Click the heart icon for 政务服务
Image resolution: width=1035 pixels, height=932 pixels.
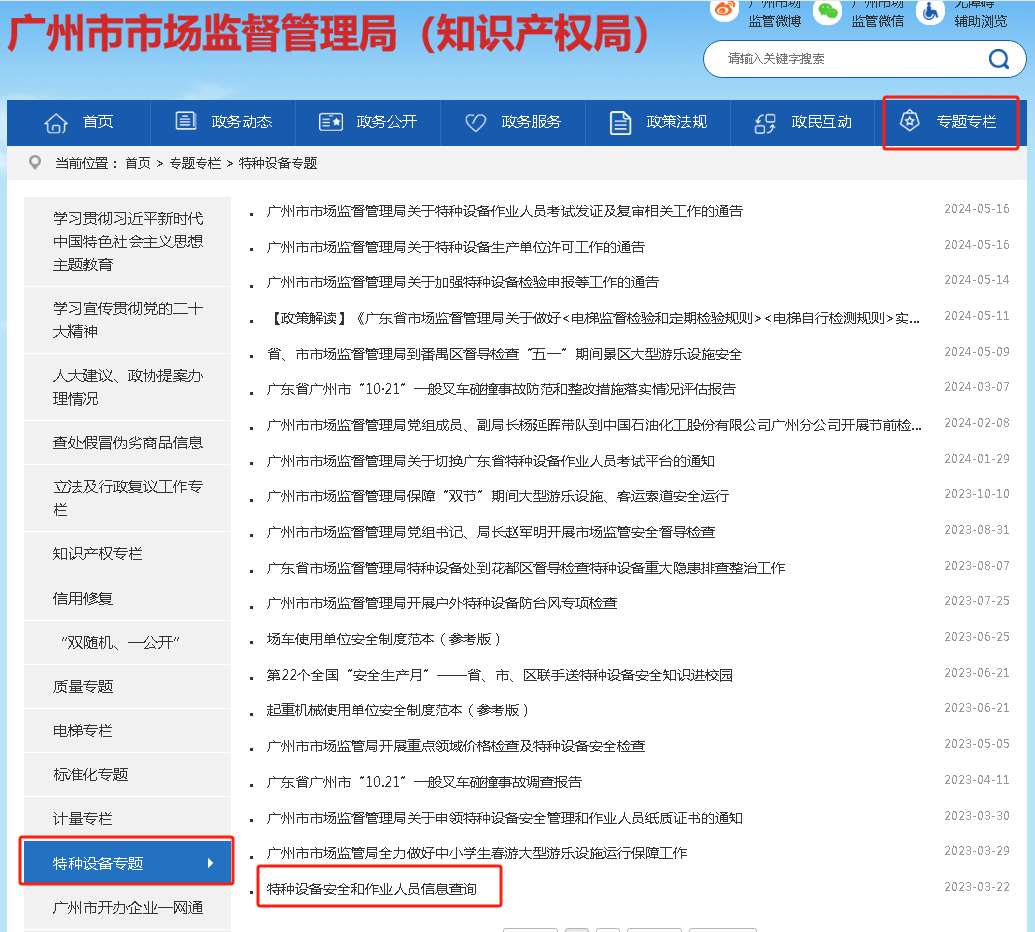[476, 122]
